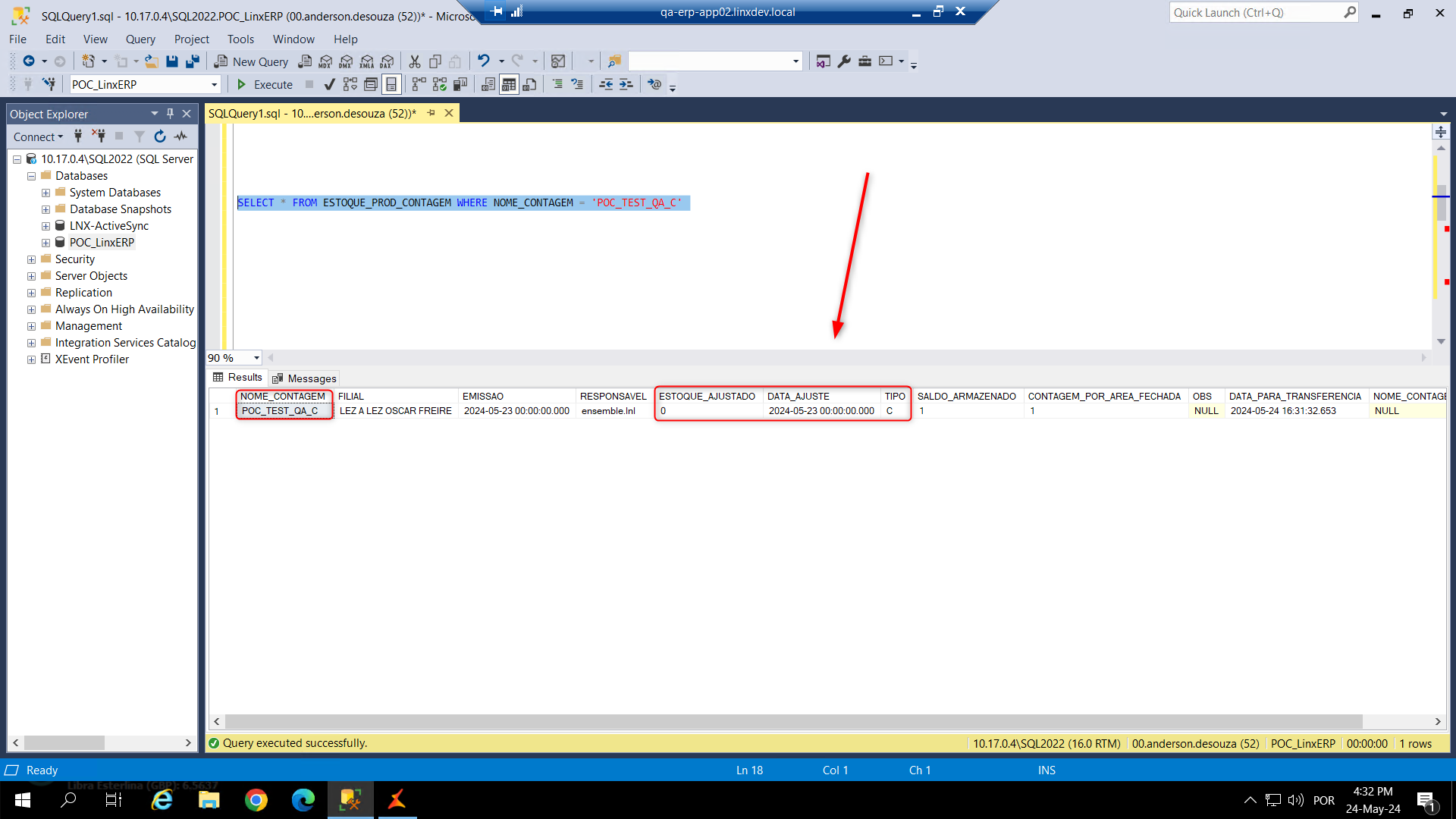Toggle auto-hide pin of Object Explorer

(x=170, y=114)
